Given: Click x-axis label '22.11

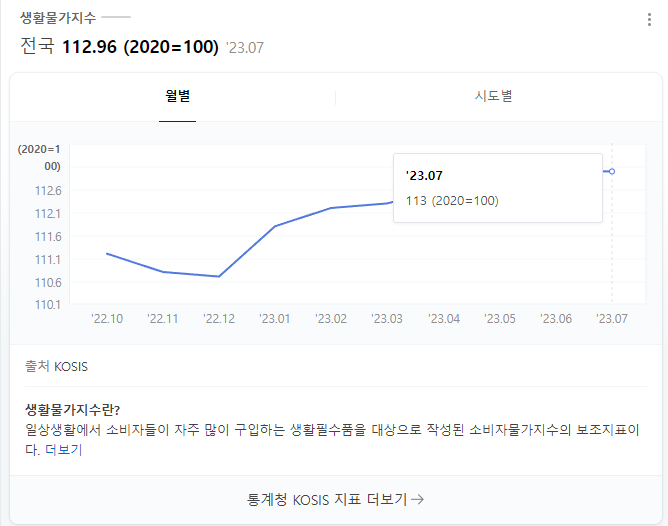Looking at the screenshot, I should [x=163, y=319].
